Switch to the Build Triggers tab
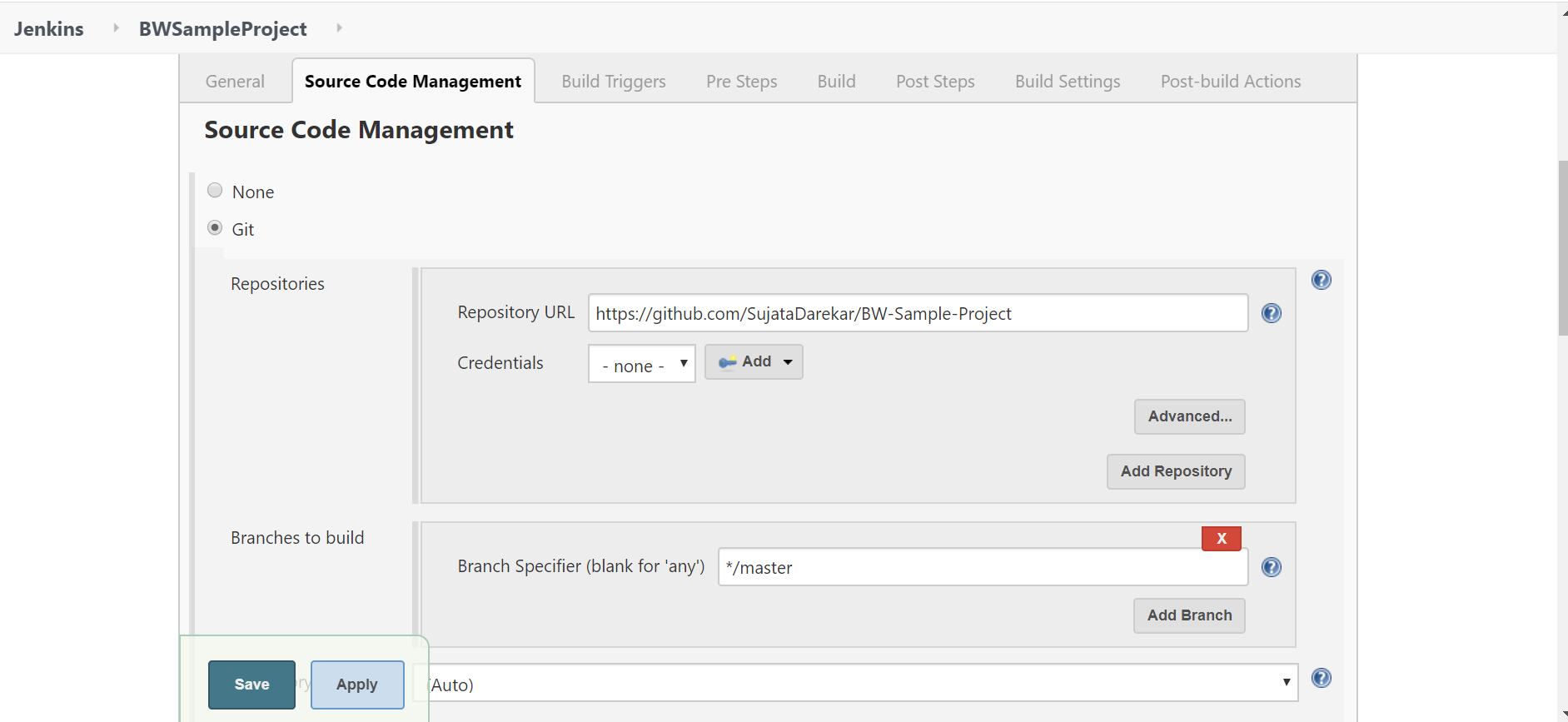The width and height of the screenshot is (1568, 722). pyautogui.click(x=613, y=82)
